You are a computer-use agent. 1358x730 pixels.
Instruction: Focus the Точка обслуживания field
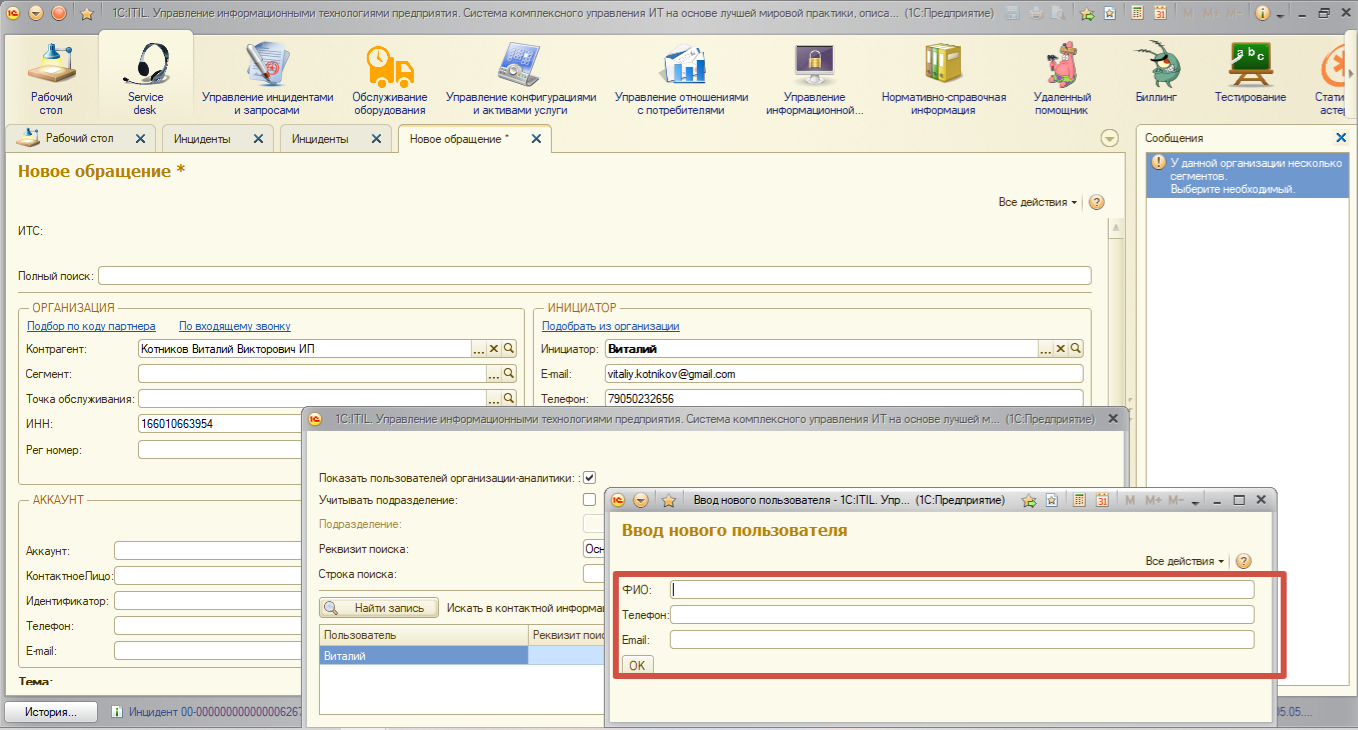(x=311, y=399)
